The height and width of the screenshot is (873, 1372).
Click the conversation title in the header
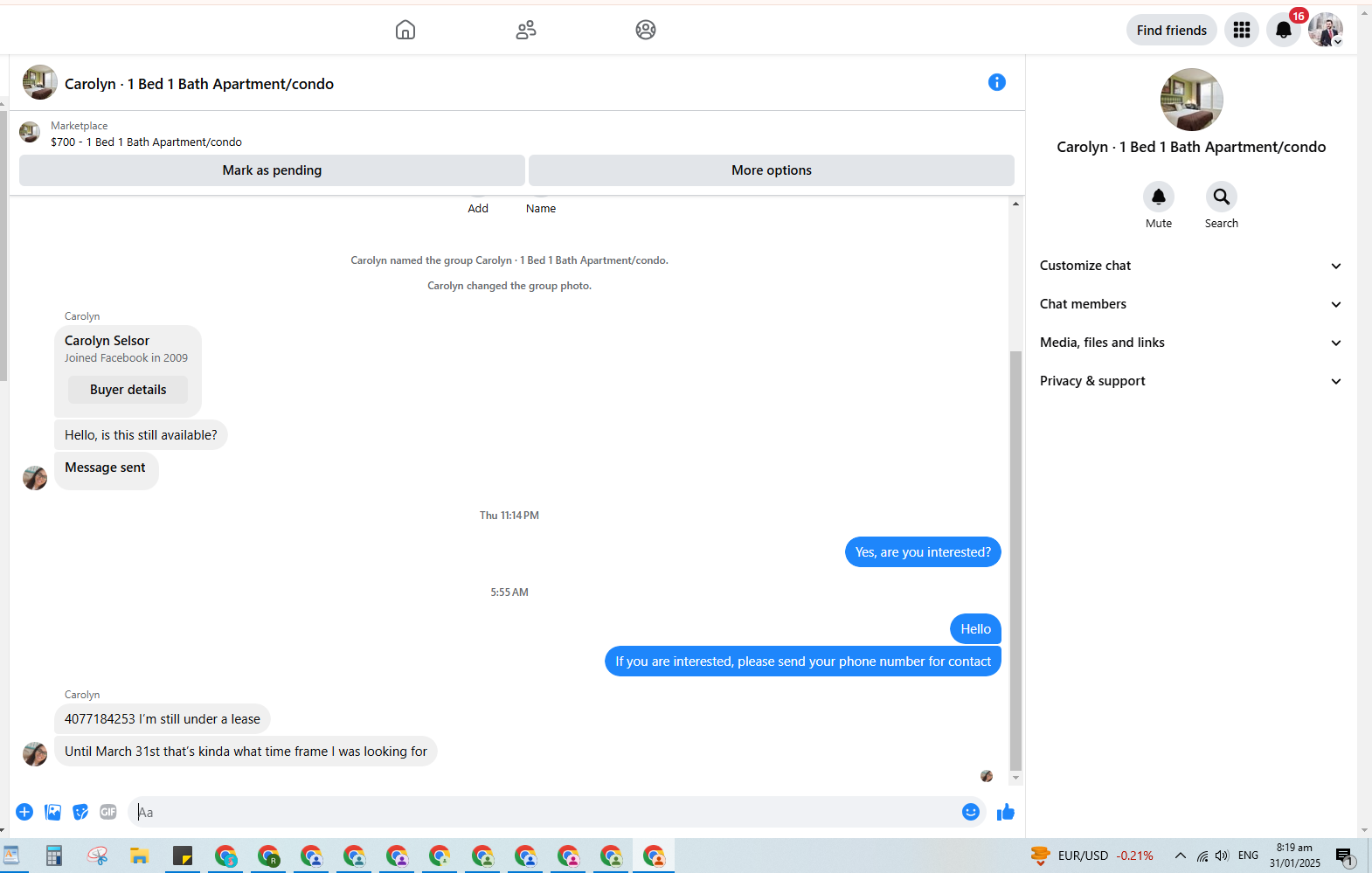[x=199, y=84]
